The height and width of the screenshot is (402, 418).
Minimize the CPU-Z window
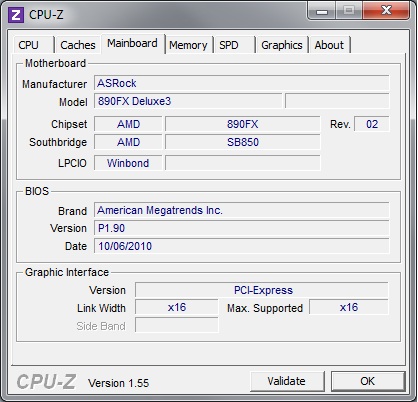(x=322, y=11)
